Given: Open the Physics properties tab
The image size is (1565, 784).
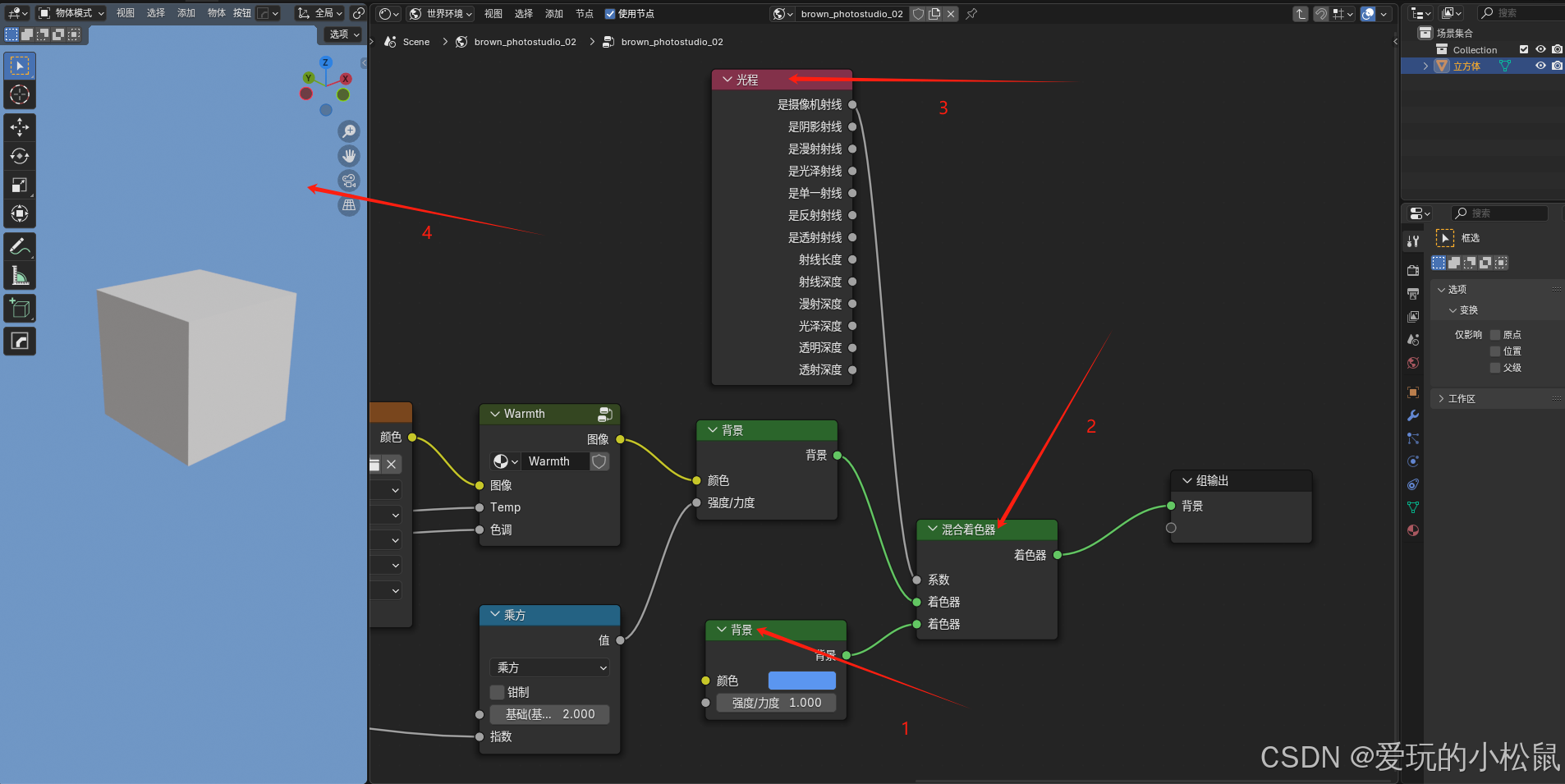Looking at the screenshot, I should point(1413,461).
